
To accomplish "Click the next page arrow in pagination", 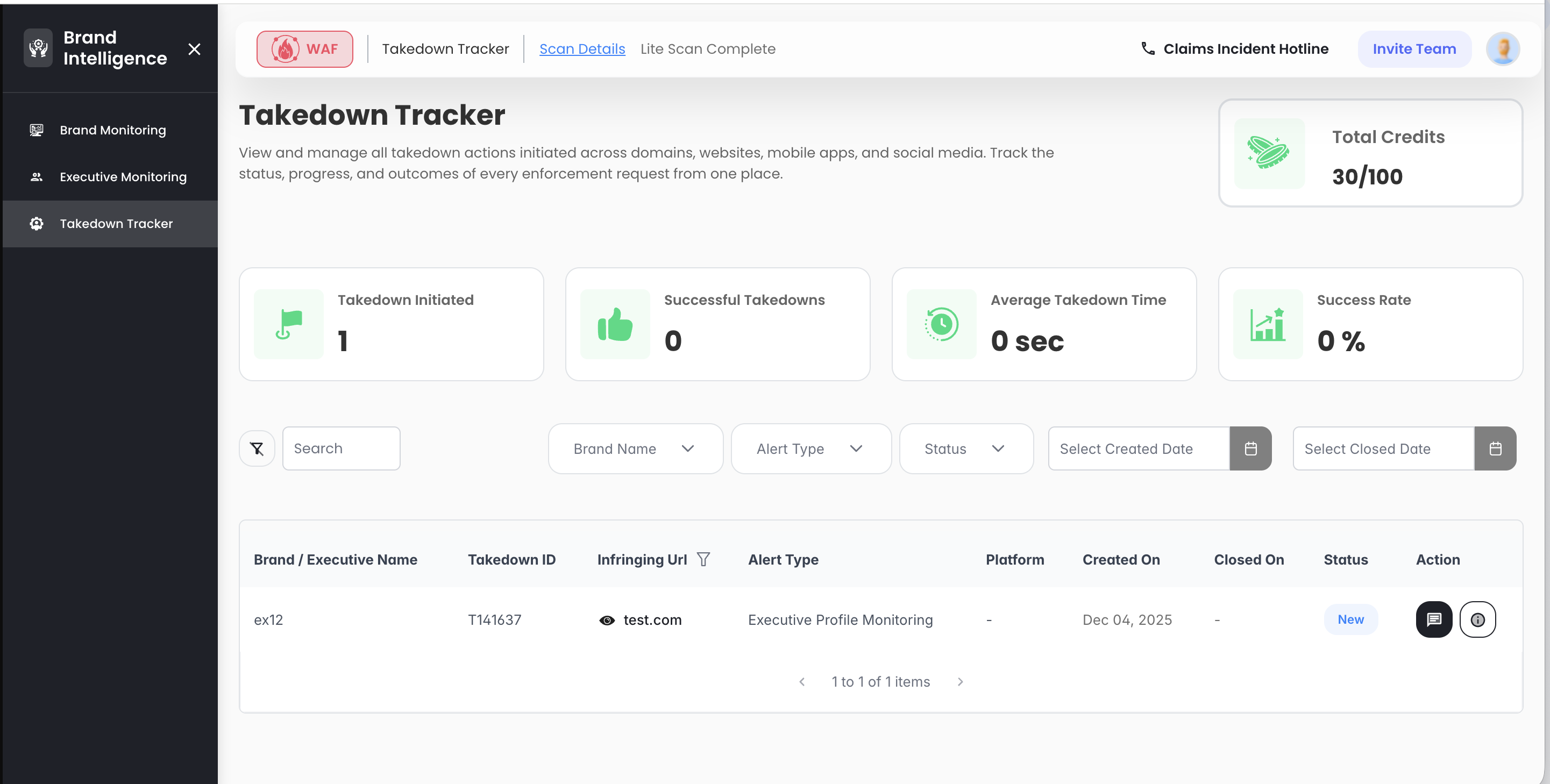I will tap(959, 681).
